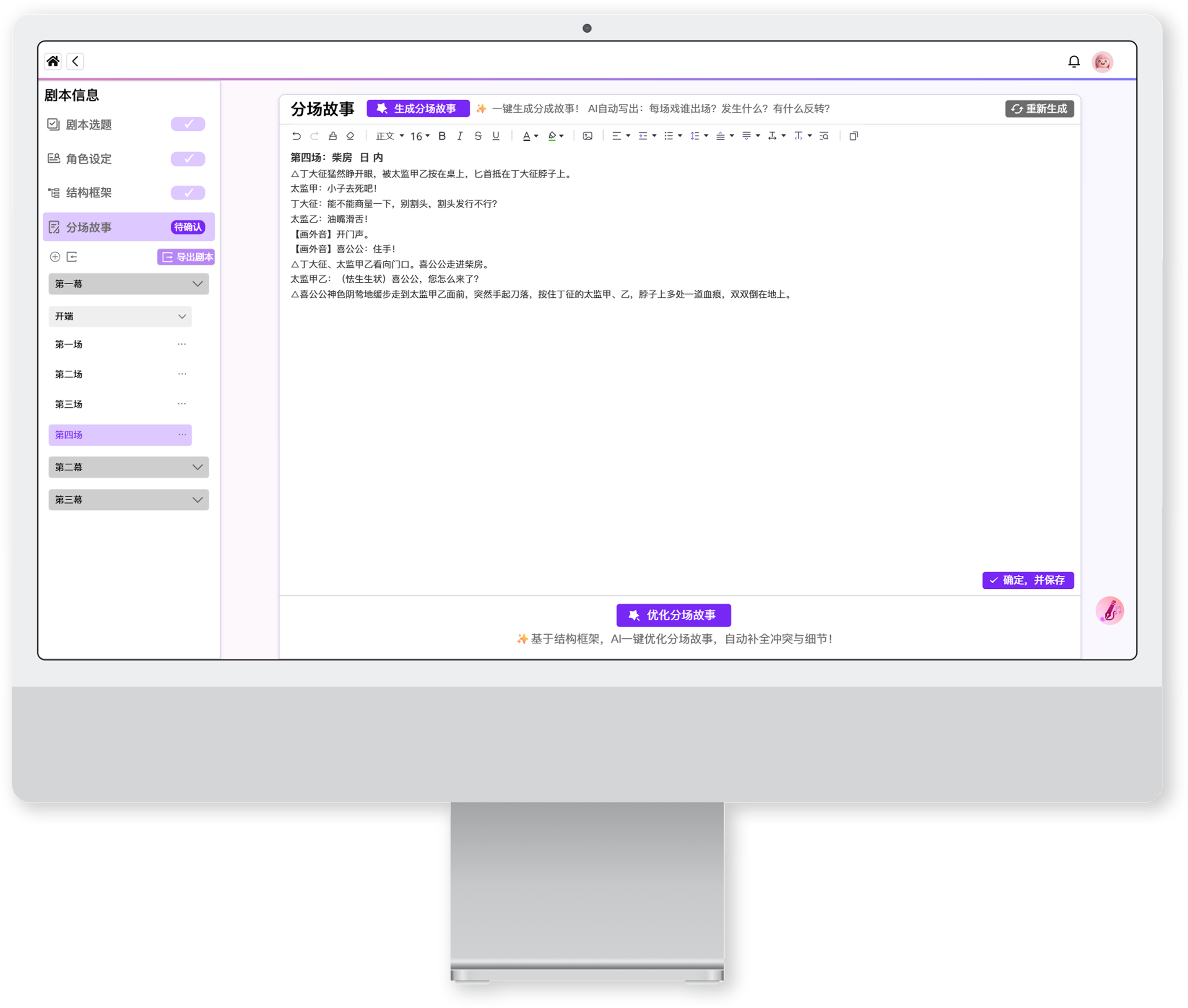Click the line spacing icon
Viewport: 1188px width, 1008px height.
(694, 136)
